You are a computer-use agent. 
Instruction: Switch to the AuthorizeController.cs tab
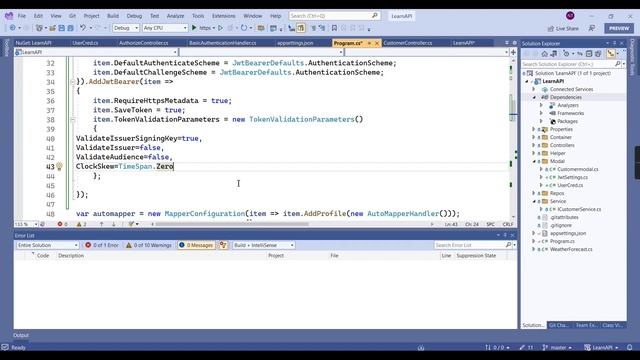pyautogui.click(x=144, y=43)
